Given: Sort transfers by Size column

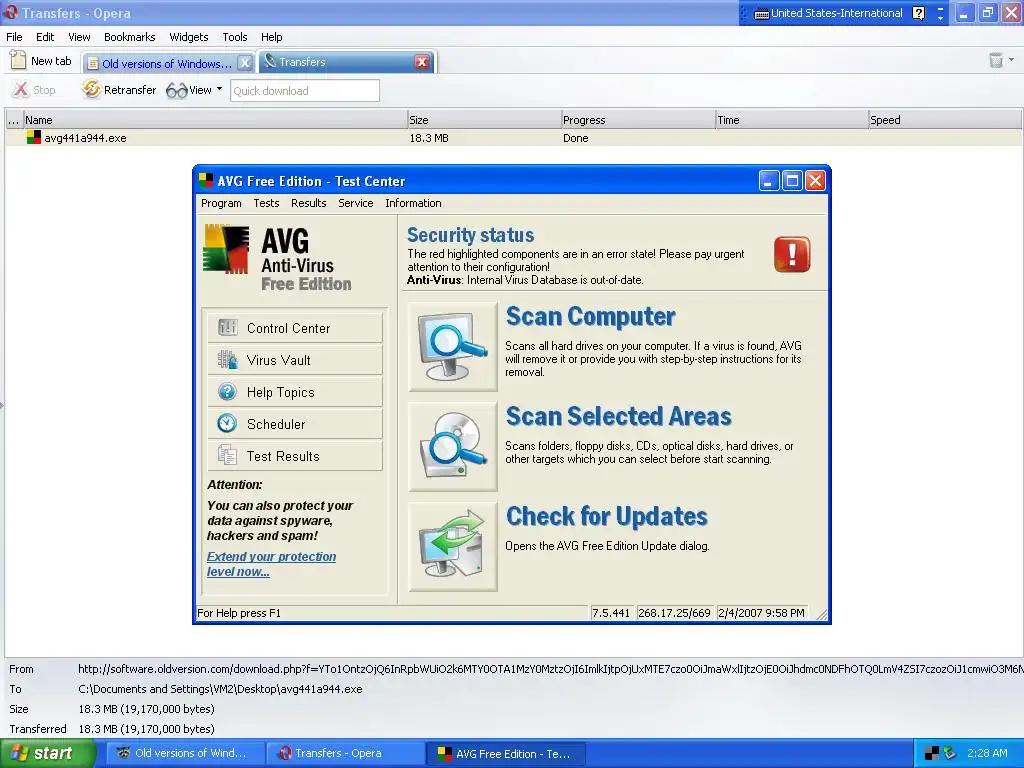Looking at the screenshot, I should coord(484,120).
